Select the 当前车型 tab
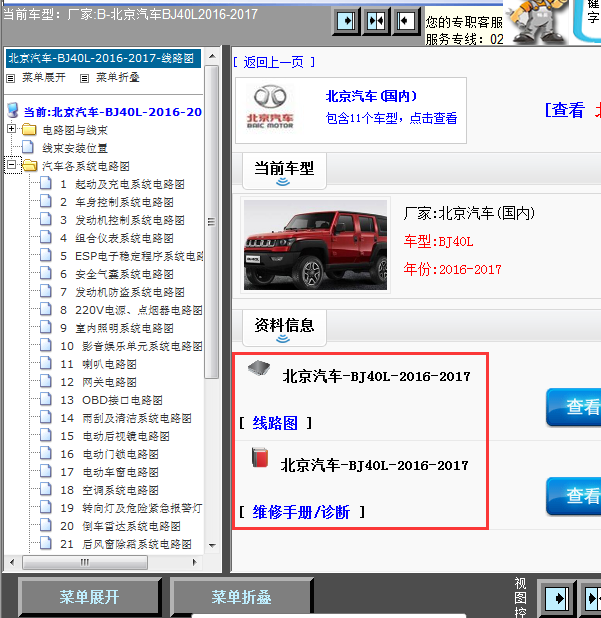Screen dimensions: 601x618 [x=284, y=171]
